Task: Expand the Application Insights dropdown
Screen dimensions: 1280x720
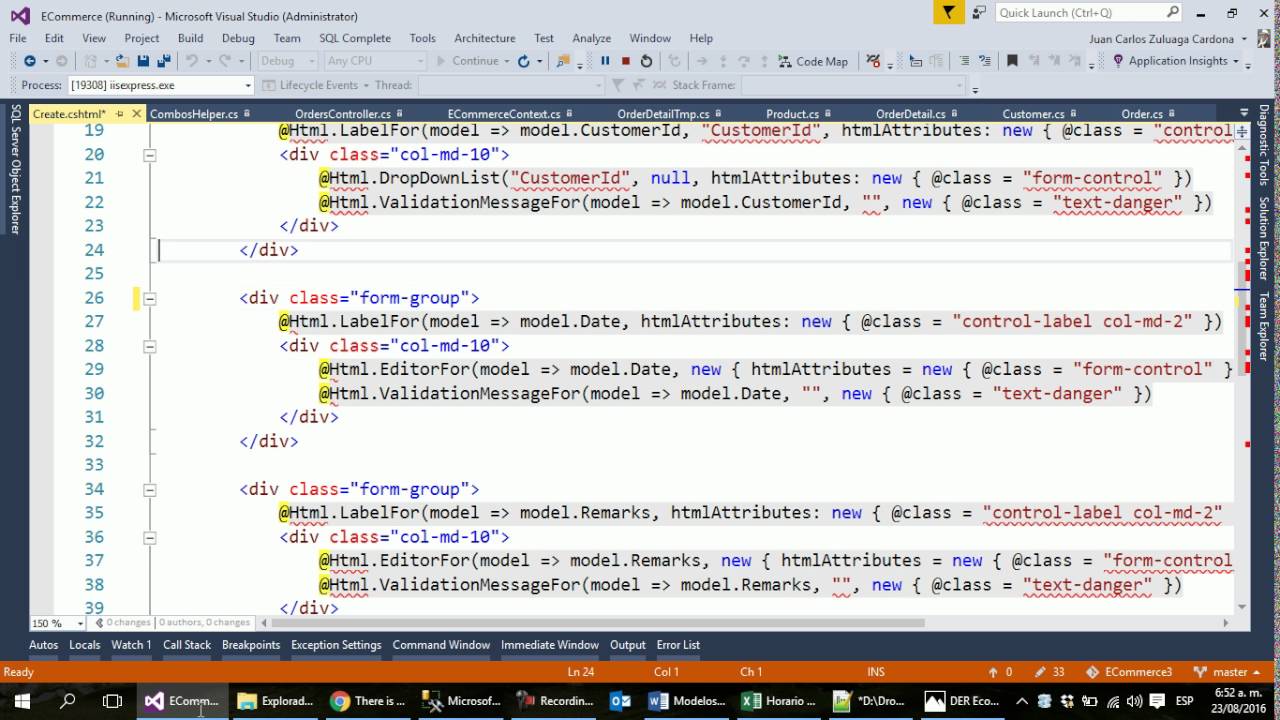Action: click(x=1236, y=61)
